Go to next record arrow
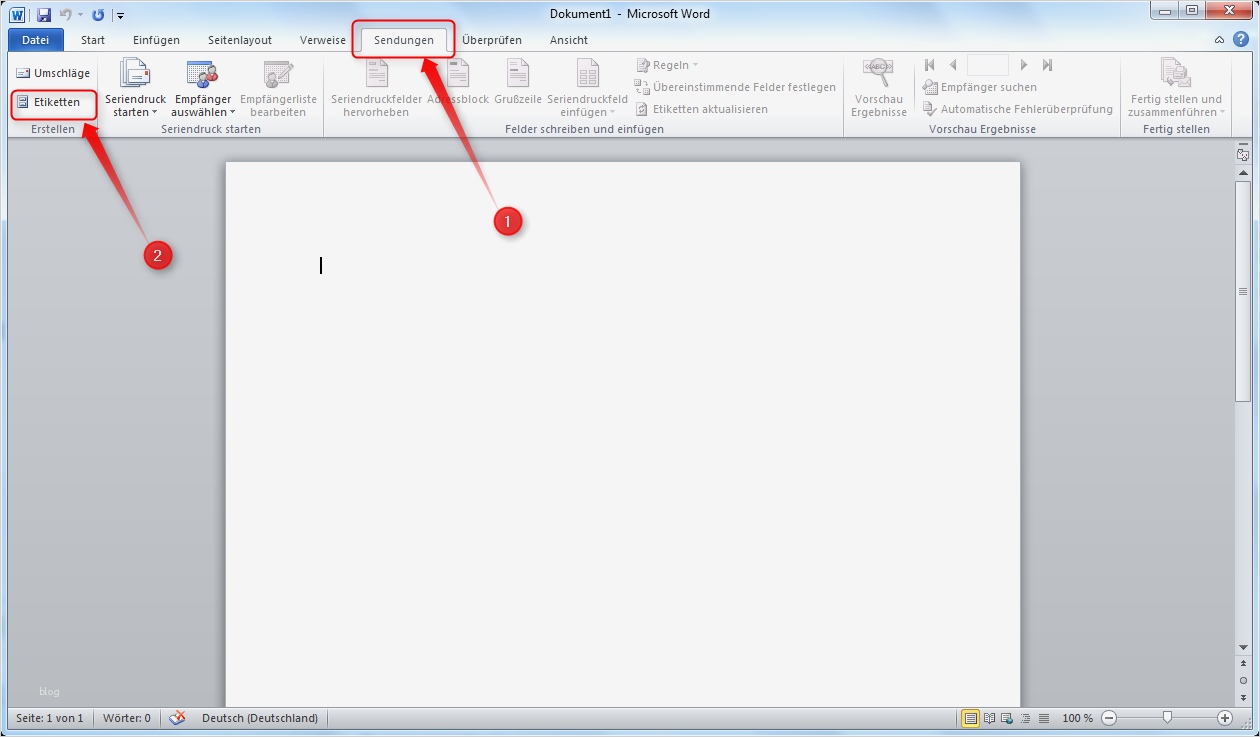 [x=1024, y=65]
